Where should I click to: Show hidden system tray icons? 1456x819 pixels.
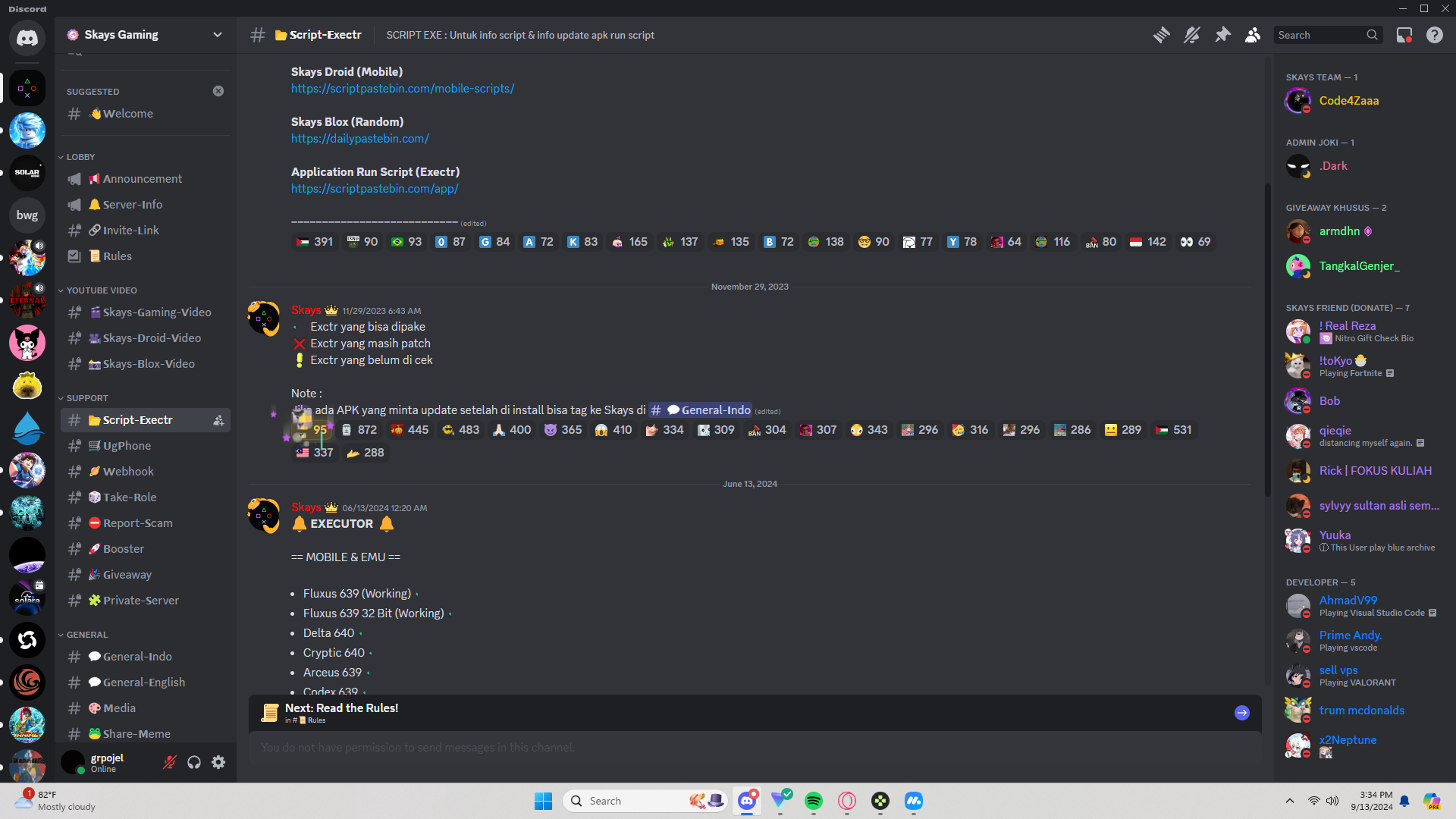click(1289, 801)
